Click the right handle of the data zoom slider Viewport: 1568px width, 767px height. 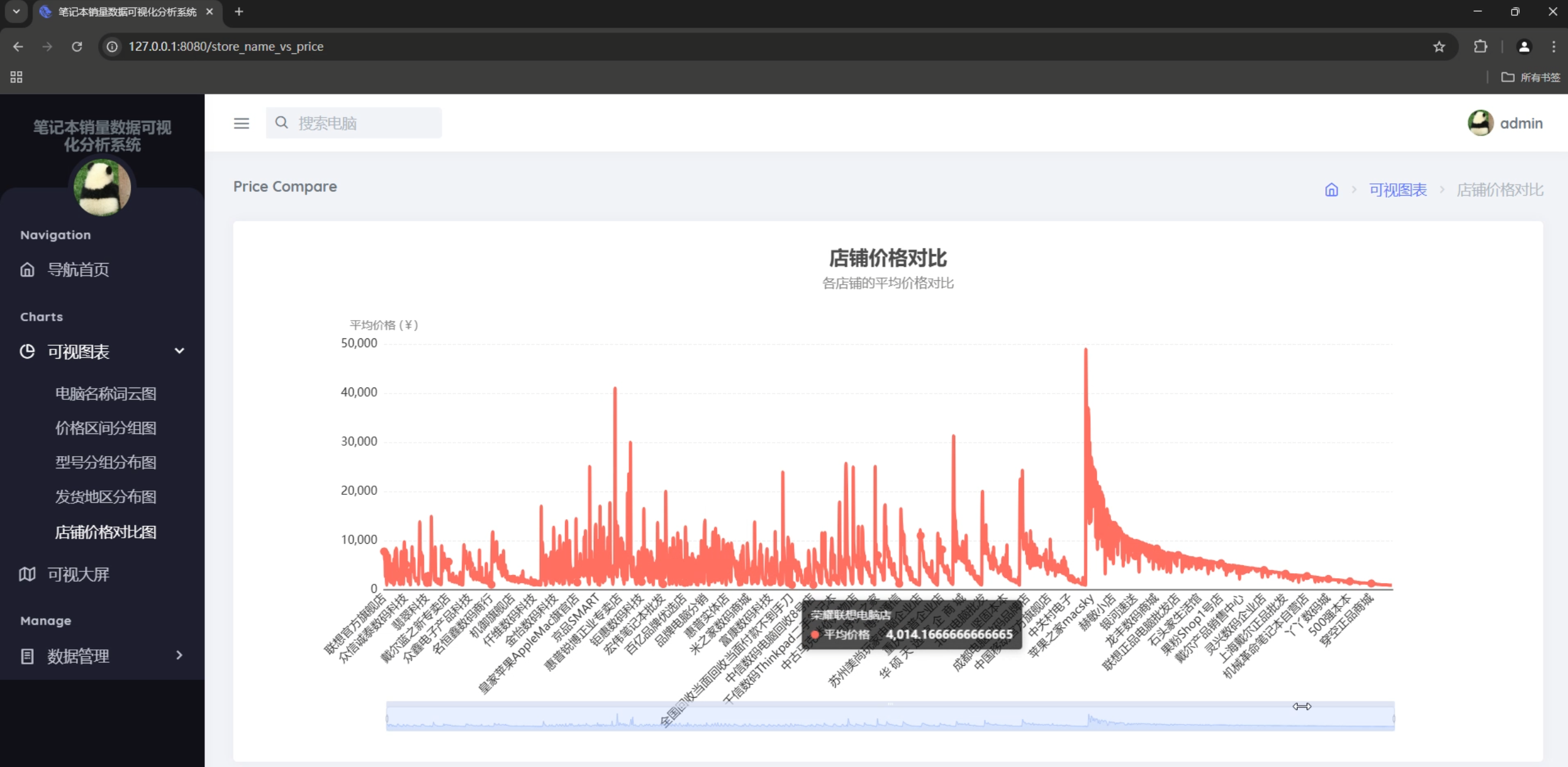(1394, 718)
